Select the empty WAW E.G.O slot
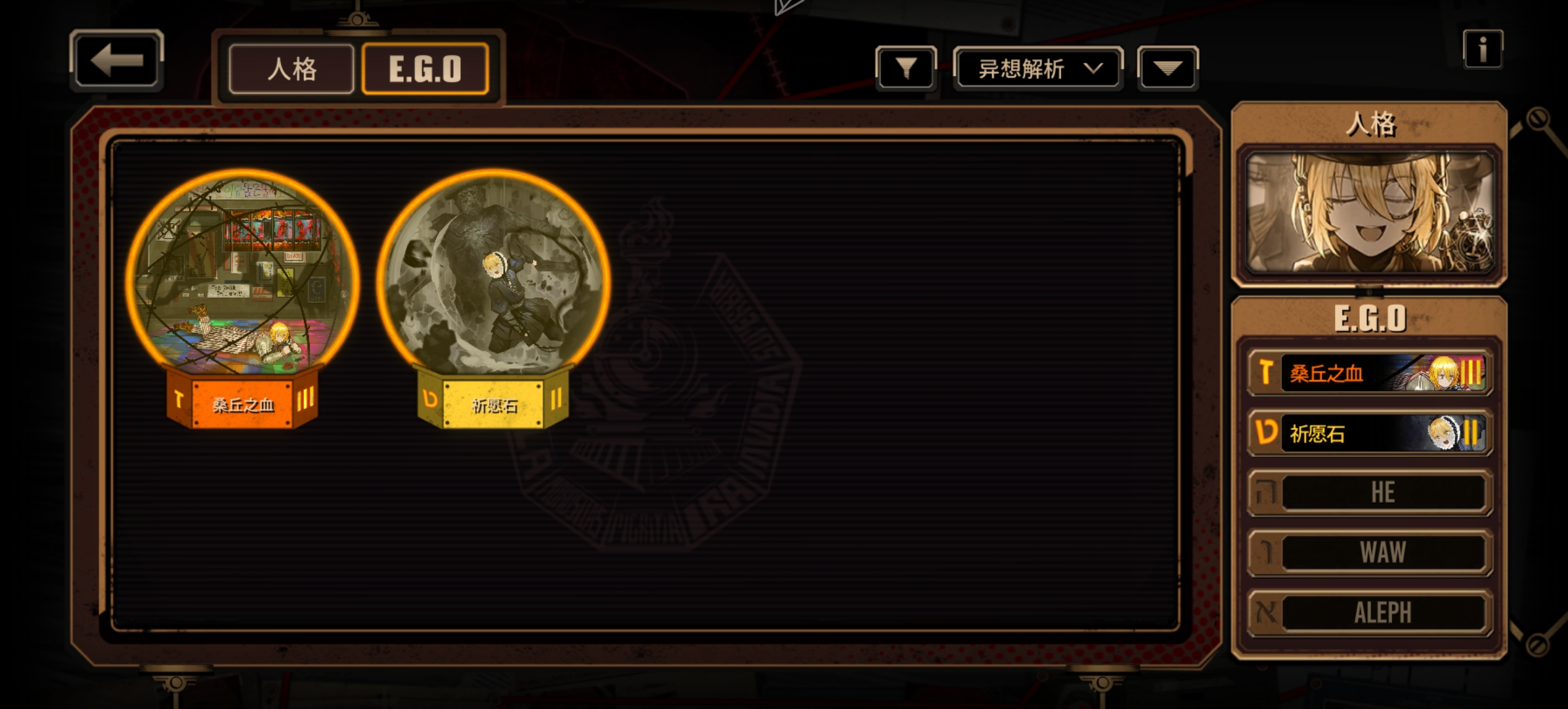 pos(1370,553)
